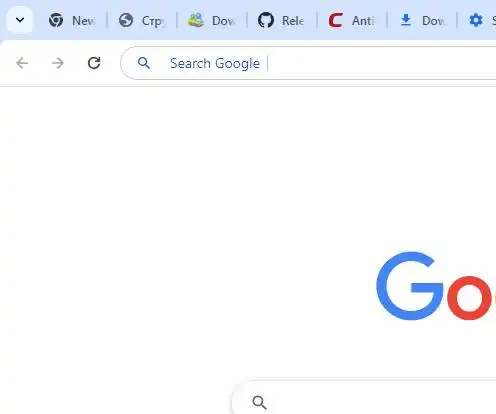Viewport: 496px width, 414px height.
Task: Click the magnifier icon in the address bar
Action: [144, 63]
